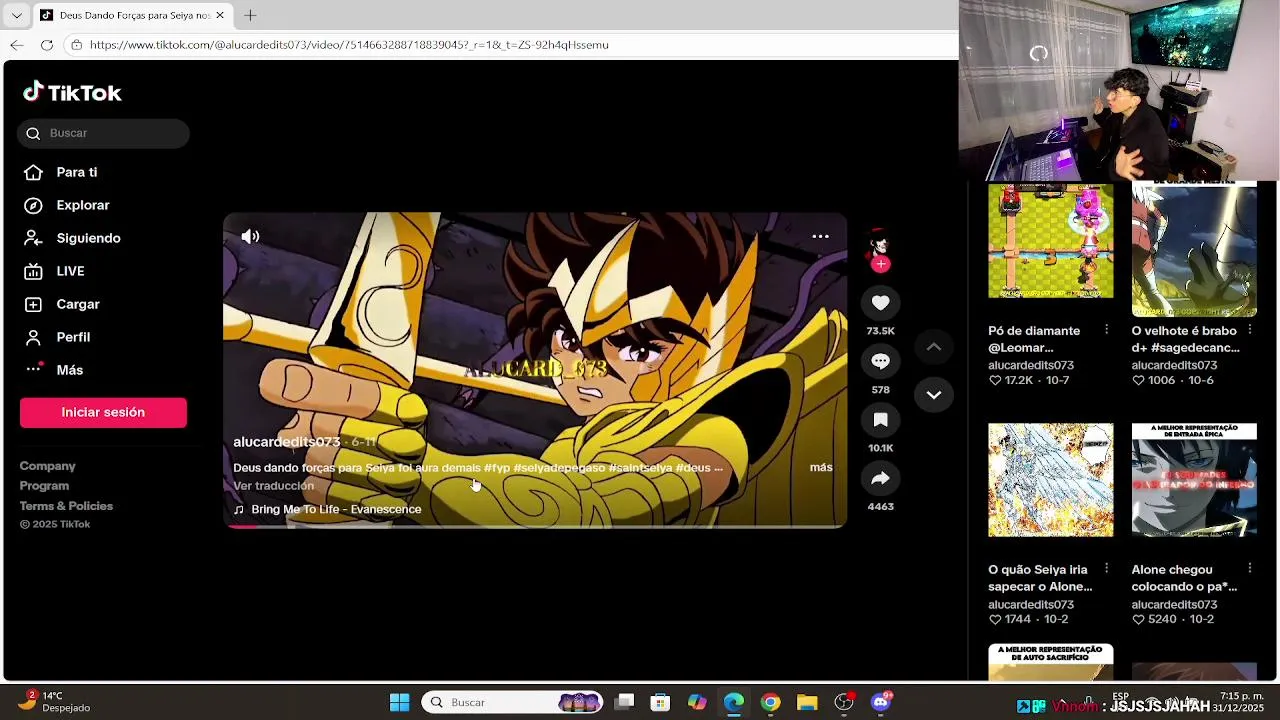Click the alucardedits073 username on the video
The height and width of the screenshot is (720, 1280).
pyautogui.click(x=287, y=442)
